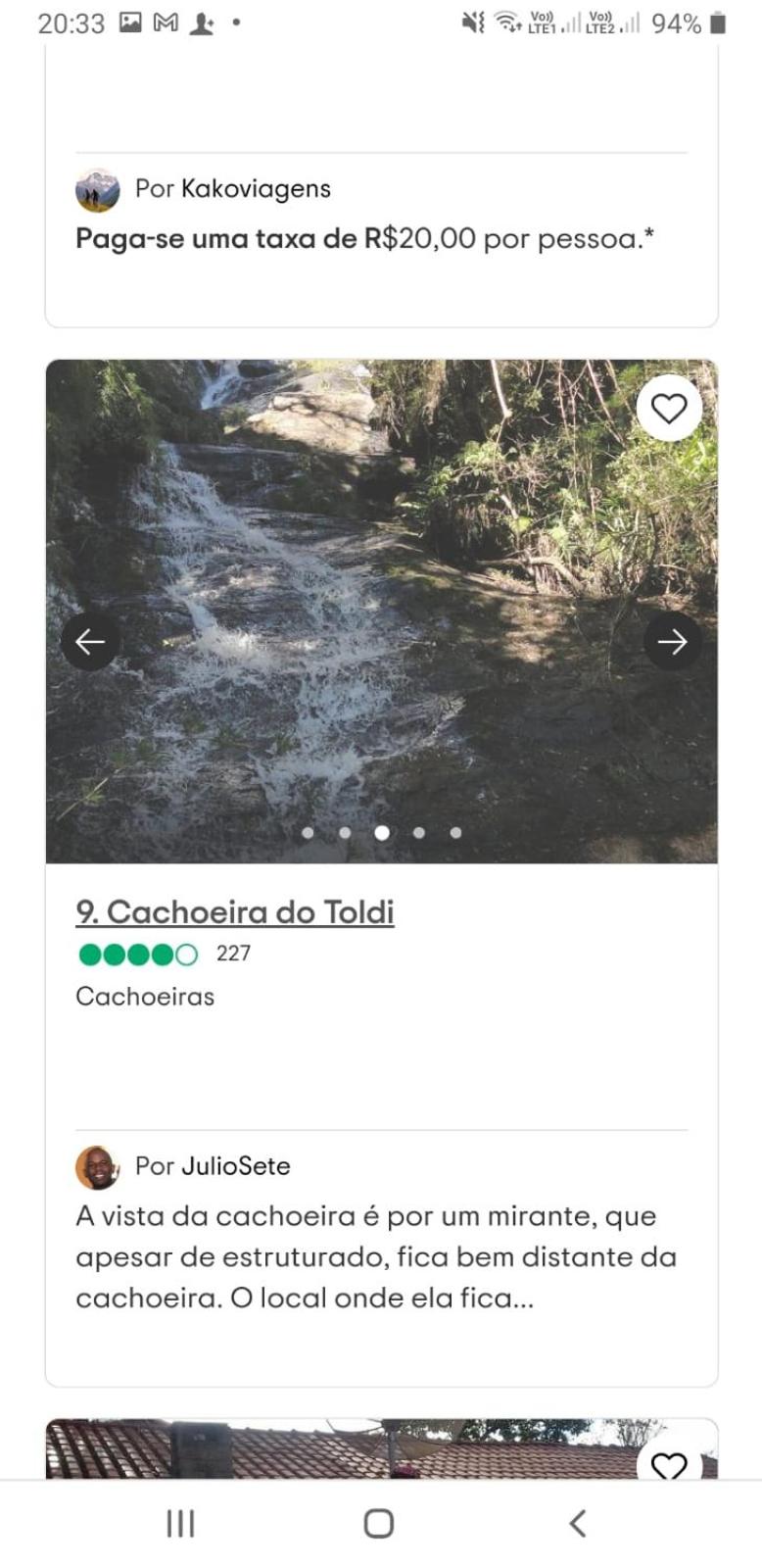Select the fifth carousel dot indicator
The image size is (762, 1568).
tap(455, 833)
